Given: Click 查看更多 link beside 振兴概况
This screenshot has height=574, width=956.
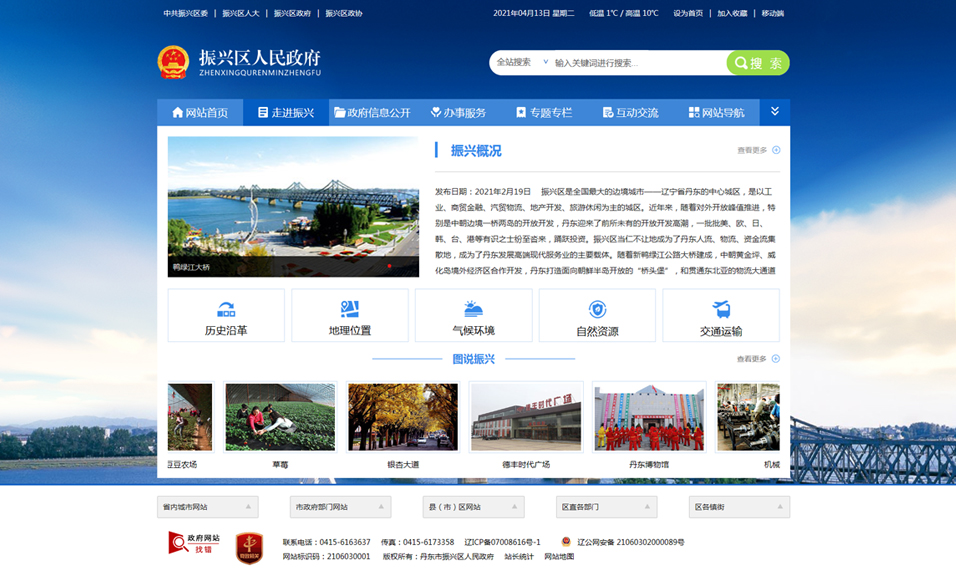Looking at the screenshot, I should (x=758, y=151).
